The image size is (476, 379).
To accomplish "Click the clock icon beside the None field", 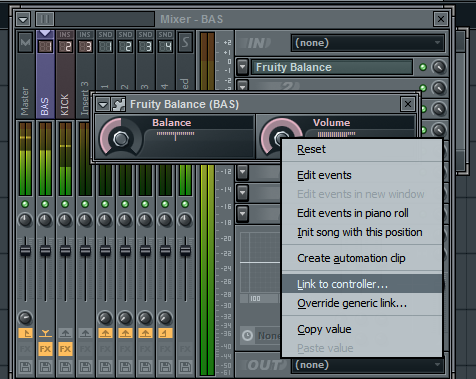I will point(247,335).
